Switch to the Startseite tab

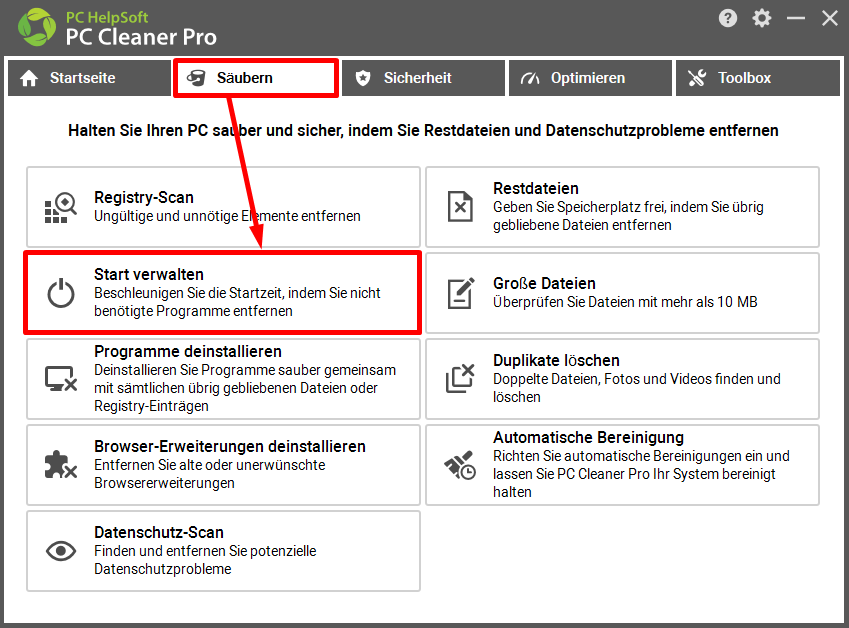point(89,78)
